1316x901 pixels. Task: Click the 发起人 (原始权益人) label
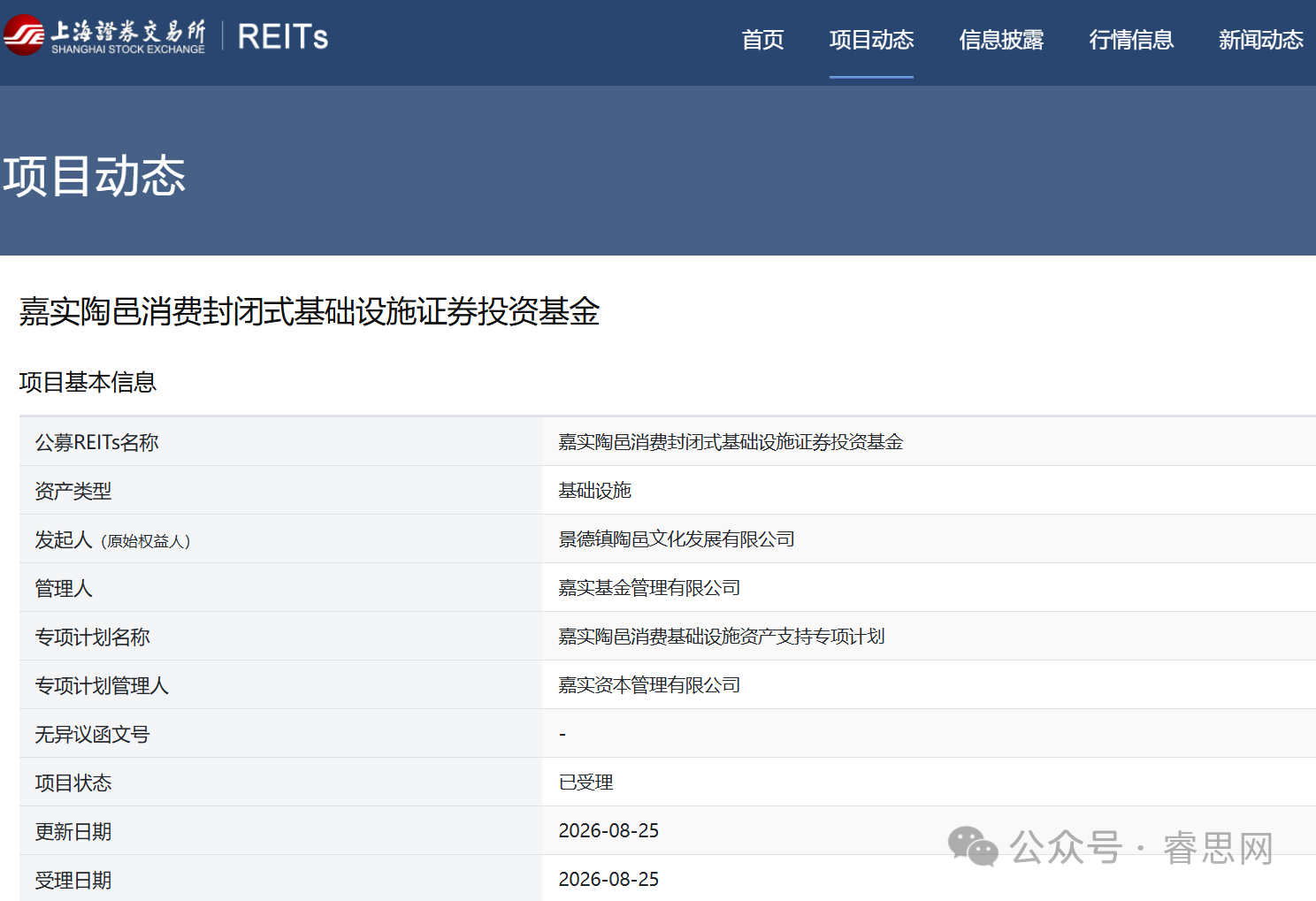click(x=113, y=539)
